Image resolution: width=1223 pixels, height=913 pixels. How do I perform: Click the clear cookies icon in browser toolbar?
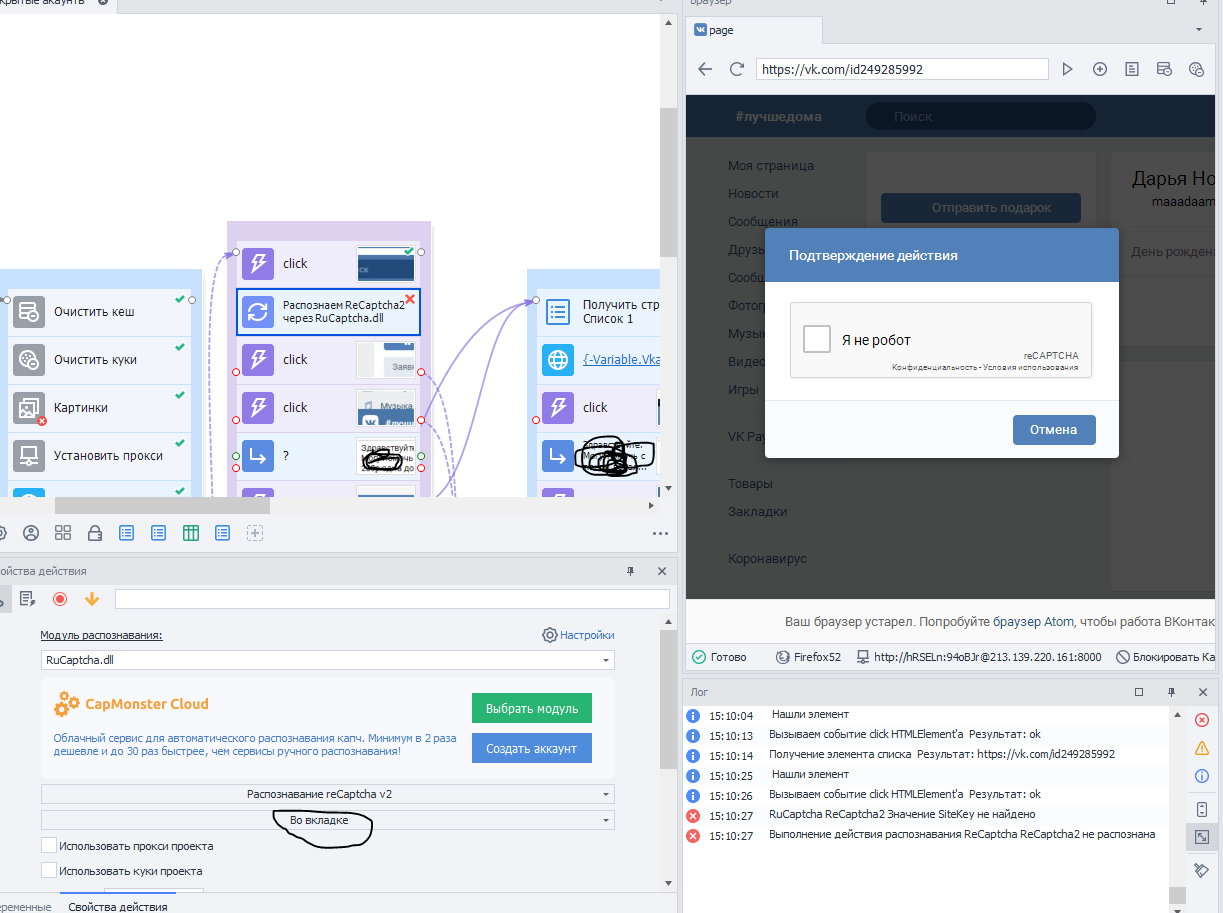click(x=1196, y=69)
